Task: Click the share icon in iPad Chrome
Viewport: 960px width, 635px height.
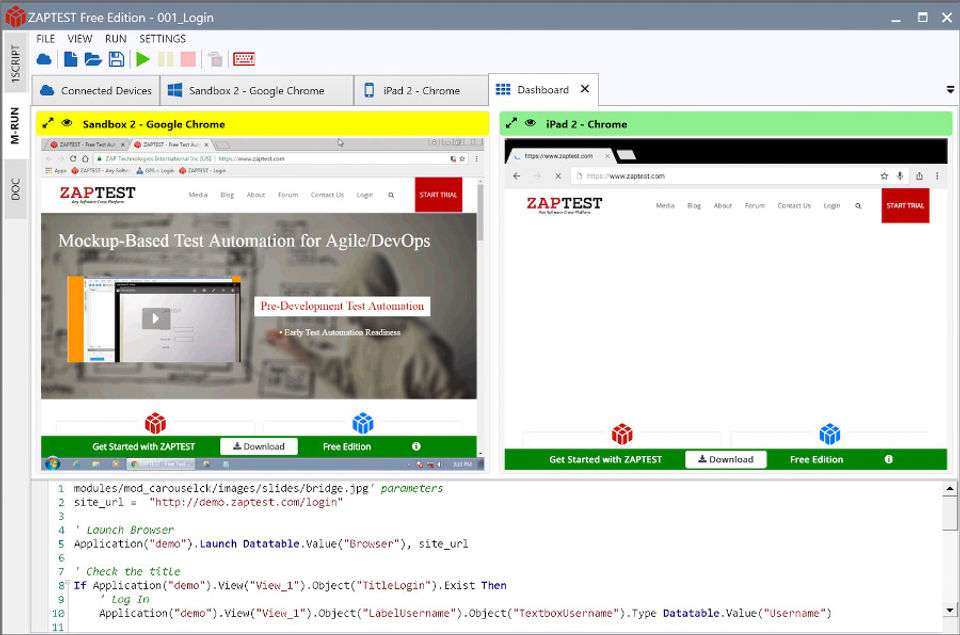Action: (x=919, y=176)
